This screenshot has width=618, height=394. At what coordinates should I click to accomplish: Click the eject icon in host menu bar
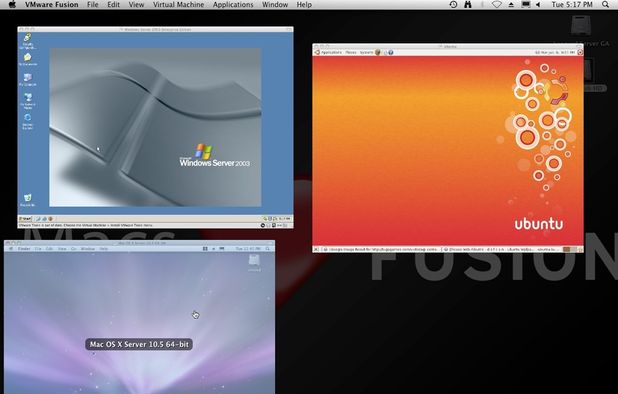pyautogui.click(x=511, y=5)
